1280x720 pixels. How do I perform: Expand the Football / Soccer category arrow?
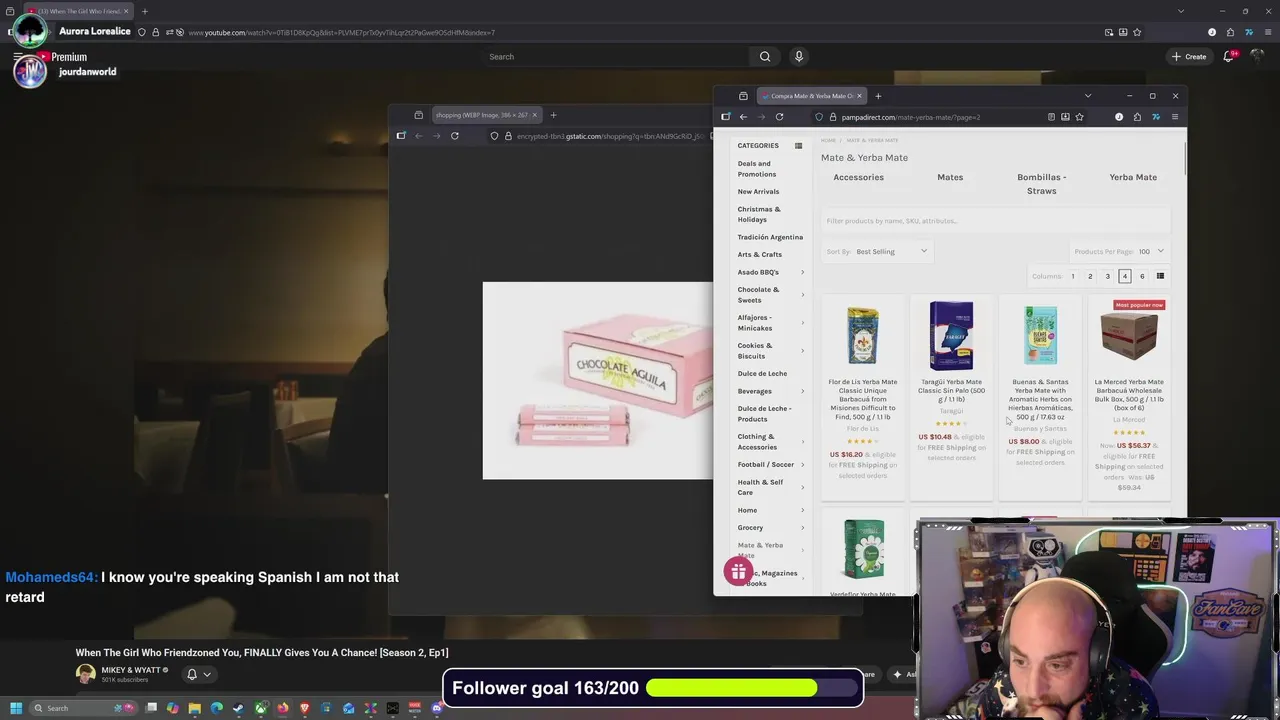pyautogui.click(x=802, y=464)
